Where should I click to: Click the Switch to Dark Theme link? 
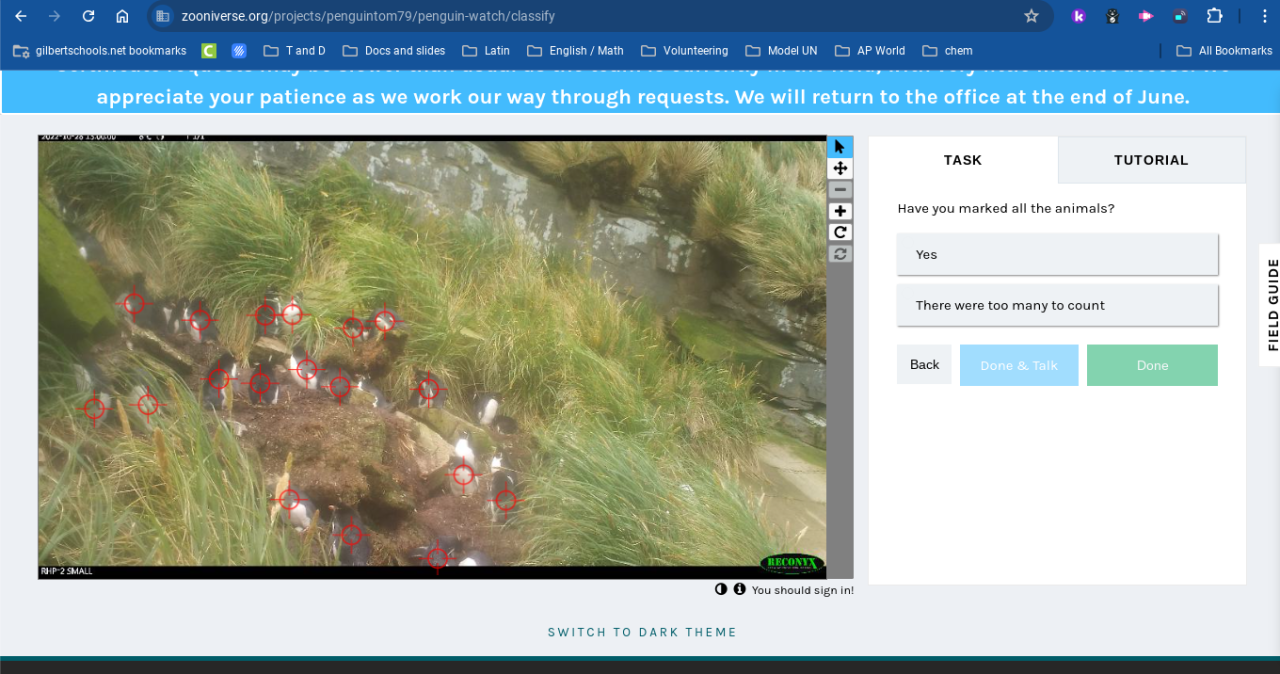click(642, 632)
